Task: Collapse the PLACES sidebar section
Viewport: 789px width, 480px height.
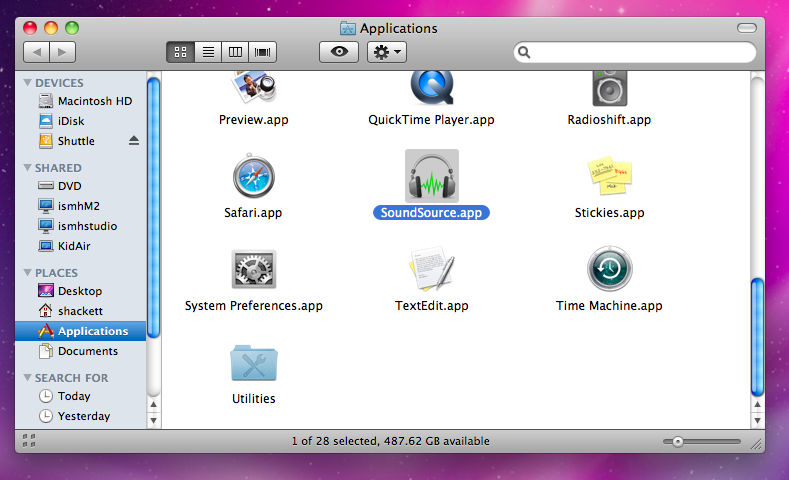Action: [x=28, y=273]
